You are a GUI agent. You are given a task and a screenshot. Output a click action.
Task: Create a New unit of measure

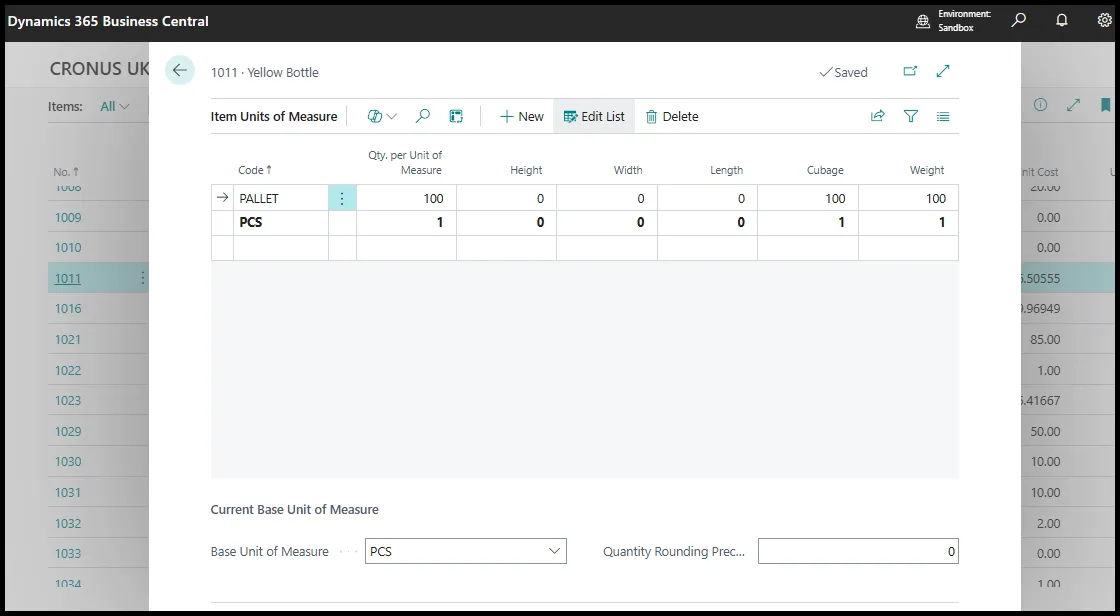[x=521, y=116]
